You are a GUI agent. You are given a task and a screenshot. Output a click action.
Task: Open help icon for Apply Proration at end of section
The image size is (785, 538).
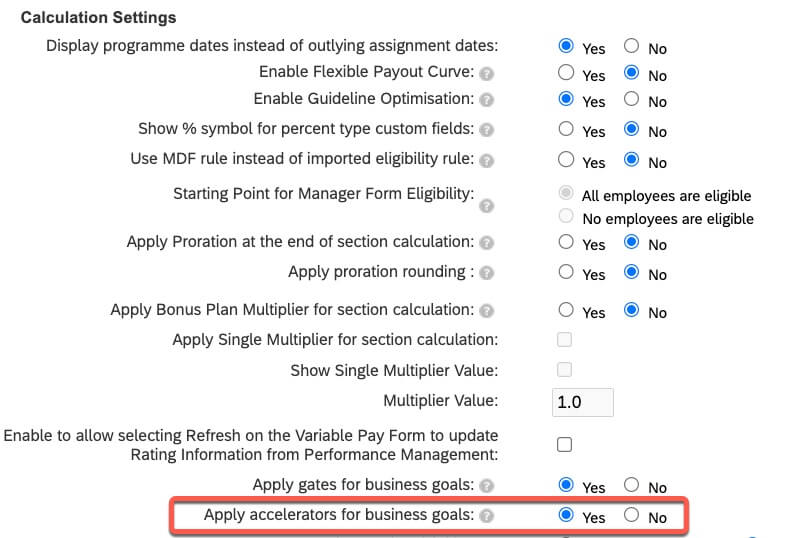click(486, 243)
